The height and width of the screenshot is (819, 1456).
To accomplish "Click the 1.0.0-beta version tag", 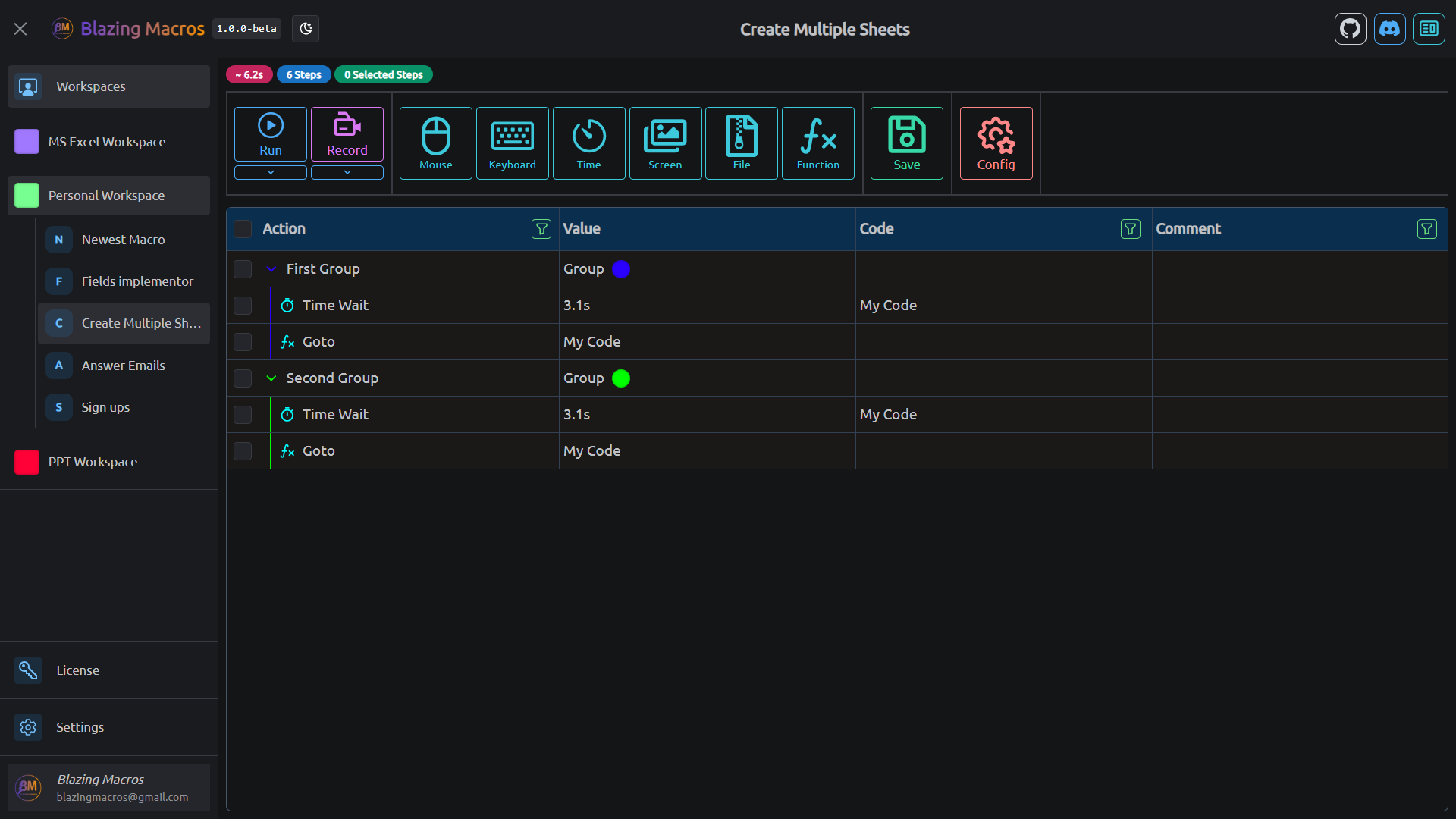I will coord(246,29).
